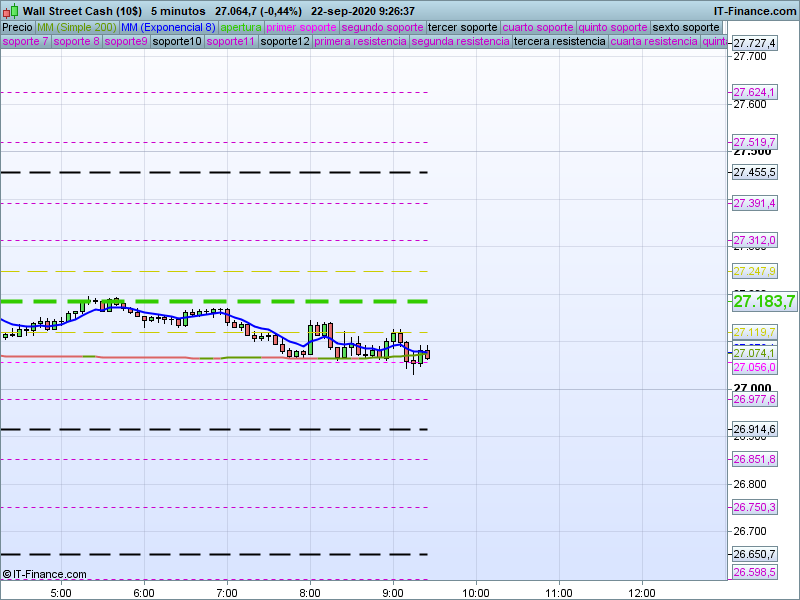Click the quinto soporte label
The image size is (800, 600).
click(613, 27)
